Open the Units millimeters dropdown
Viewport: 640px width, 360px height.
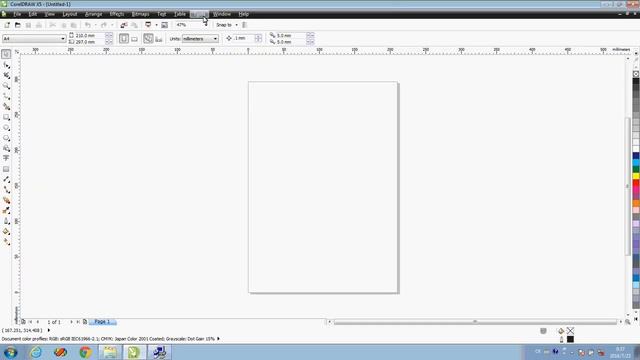pyautogui.click(x=215, y=39)
